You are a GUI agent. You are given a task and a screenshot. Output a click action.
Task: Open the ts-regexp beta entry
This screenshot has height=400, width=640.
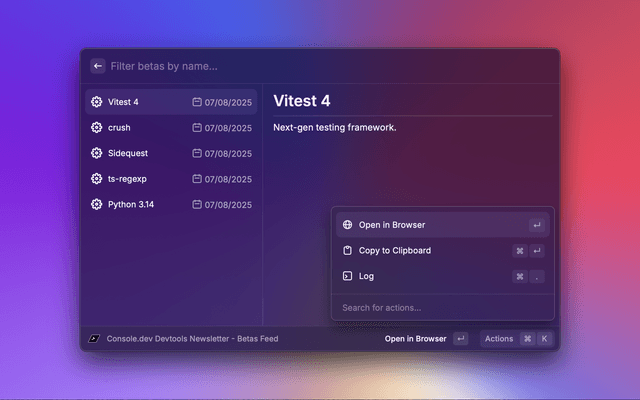pyautogui.click(x=127, y=179)
